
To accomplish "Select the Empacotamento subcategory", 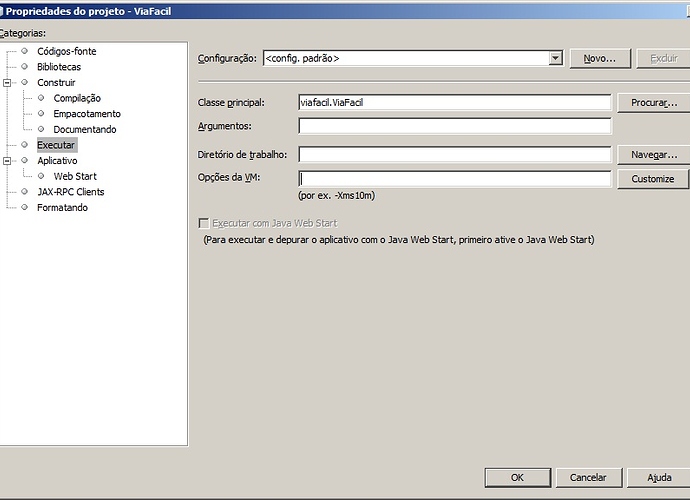I will coord(87,114).
